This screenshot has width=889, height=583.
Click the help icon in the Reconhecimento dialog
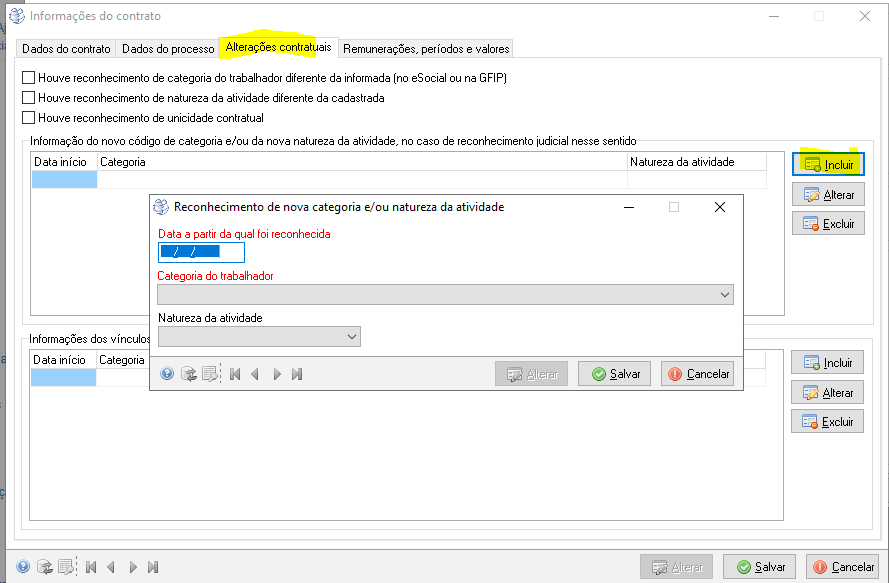click(167, 374)
